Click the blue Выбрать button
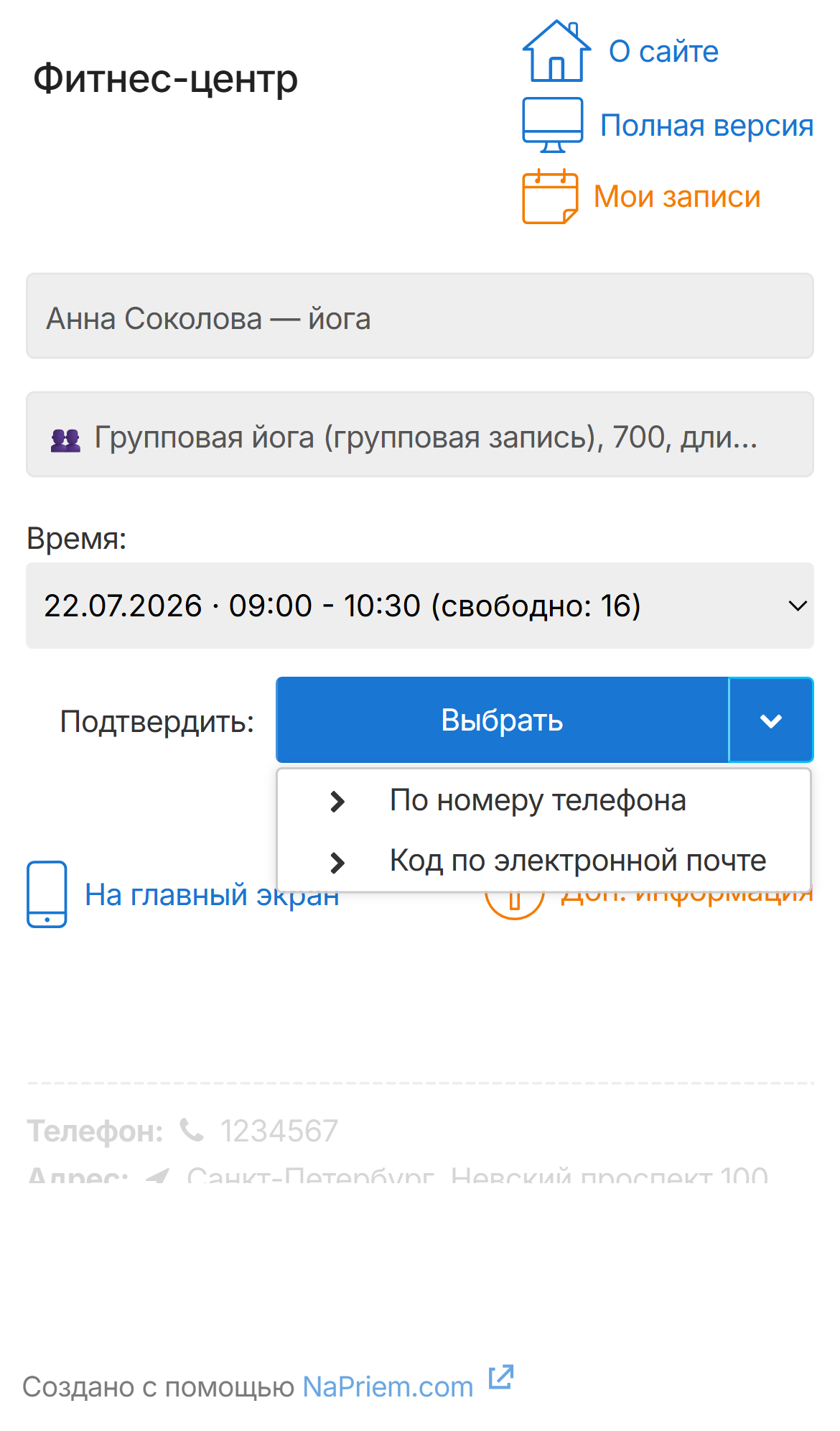The width and height of the screenshot is (840, 1431). (503, 720)
